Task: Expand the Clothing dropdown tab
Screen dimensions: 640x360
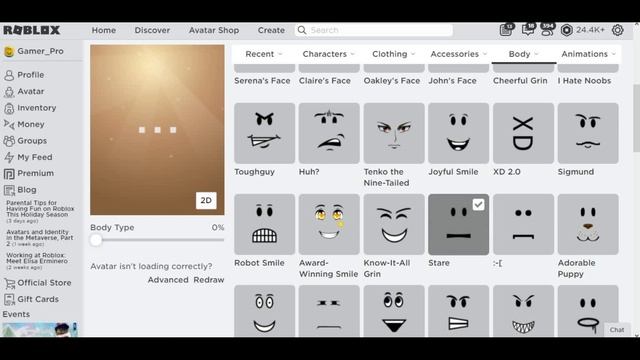Action: point(393,54)
